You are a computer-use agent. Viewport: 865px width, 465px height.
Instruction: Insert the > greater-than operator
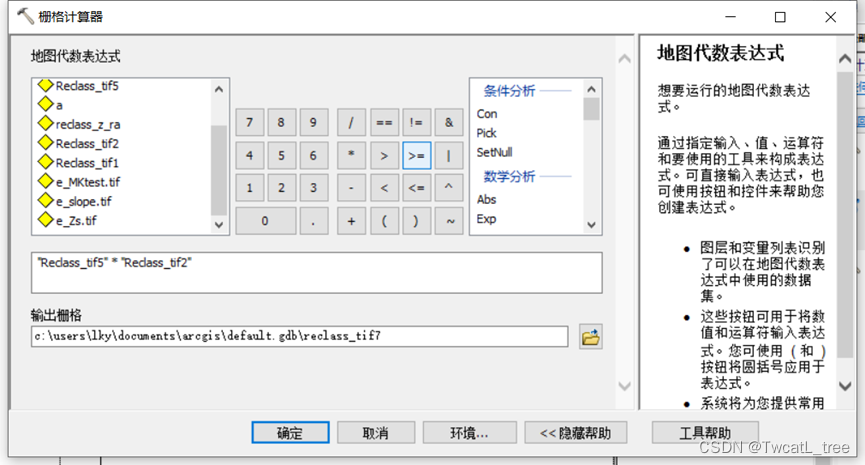384,156
